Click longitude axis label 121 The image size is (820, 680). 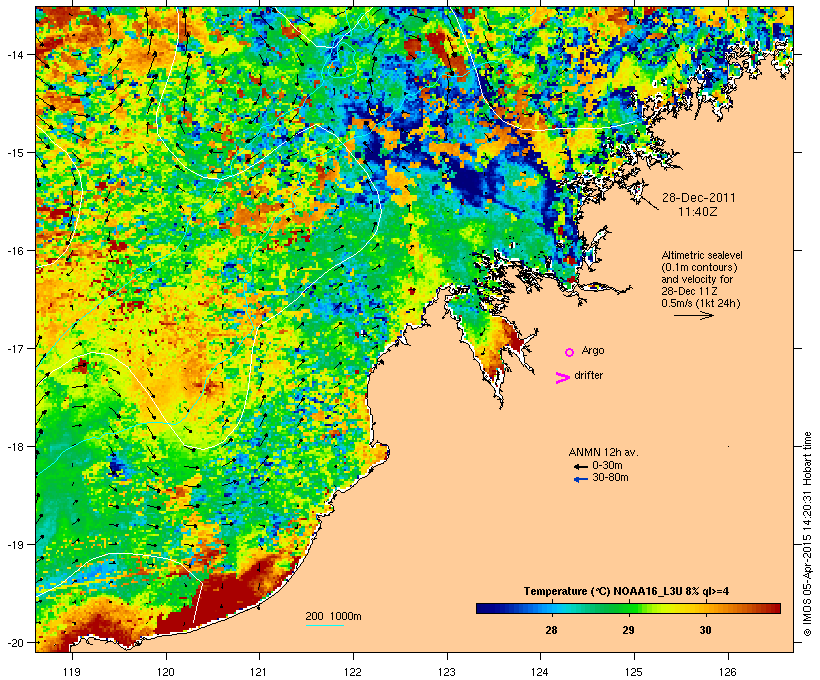click(x=259, y=672)
